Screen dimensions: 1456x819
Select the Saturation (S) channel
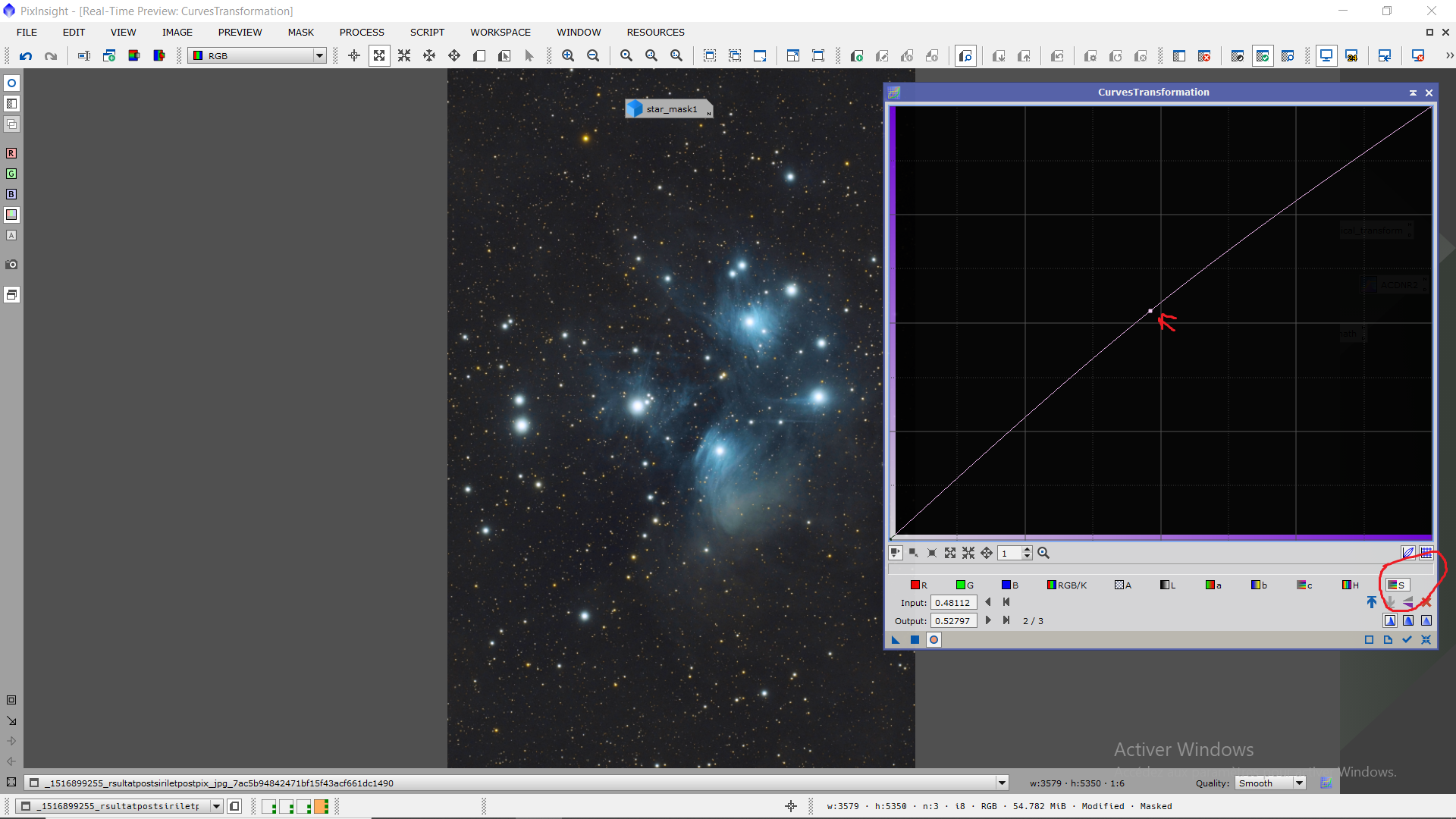[1396, 585]
